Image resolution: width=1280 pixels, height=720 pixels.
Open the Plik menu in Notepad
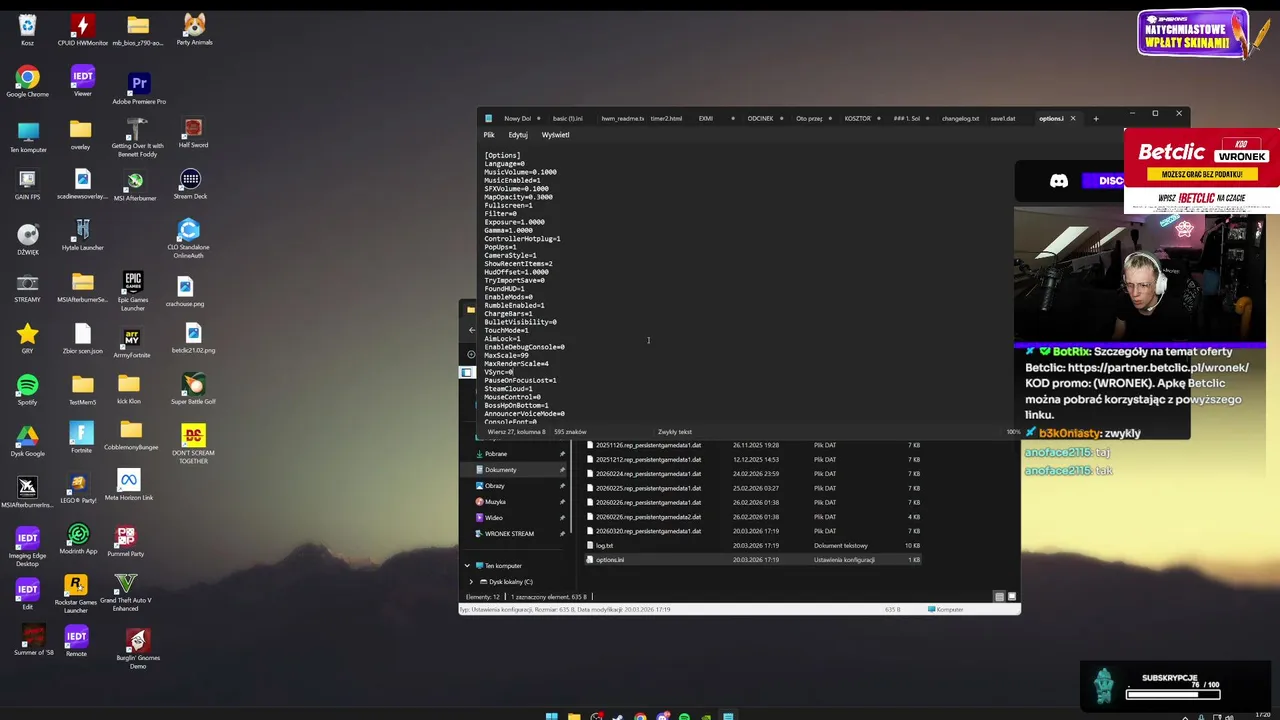click(x=489, y=135)
